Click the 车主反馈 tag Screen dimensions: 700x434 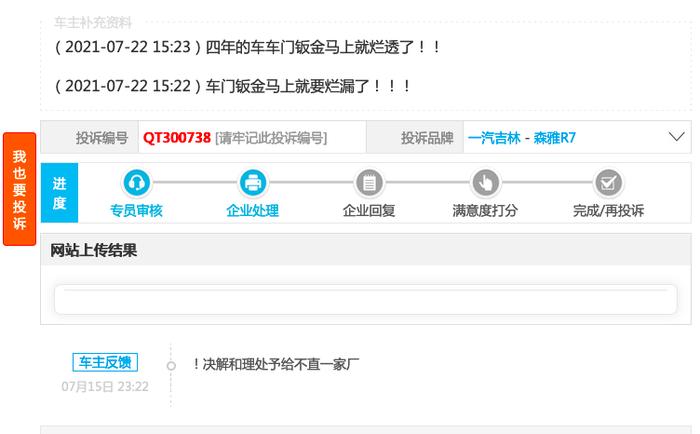105,362
